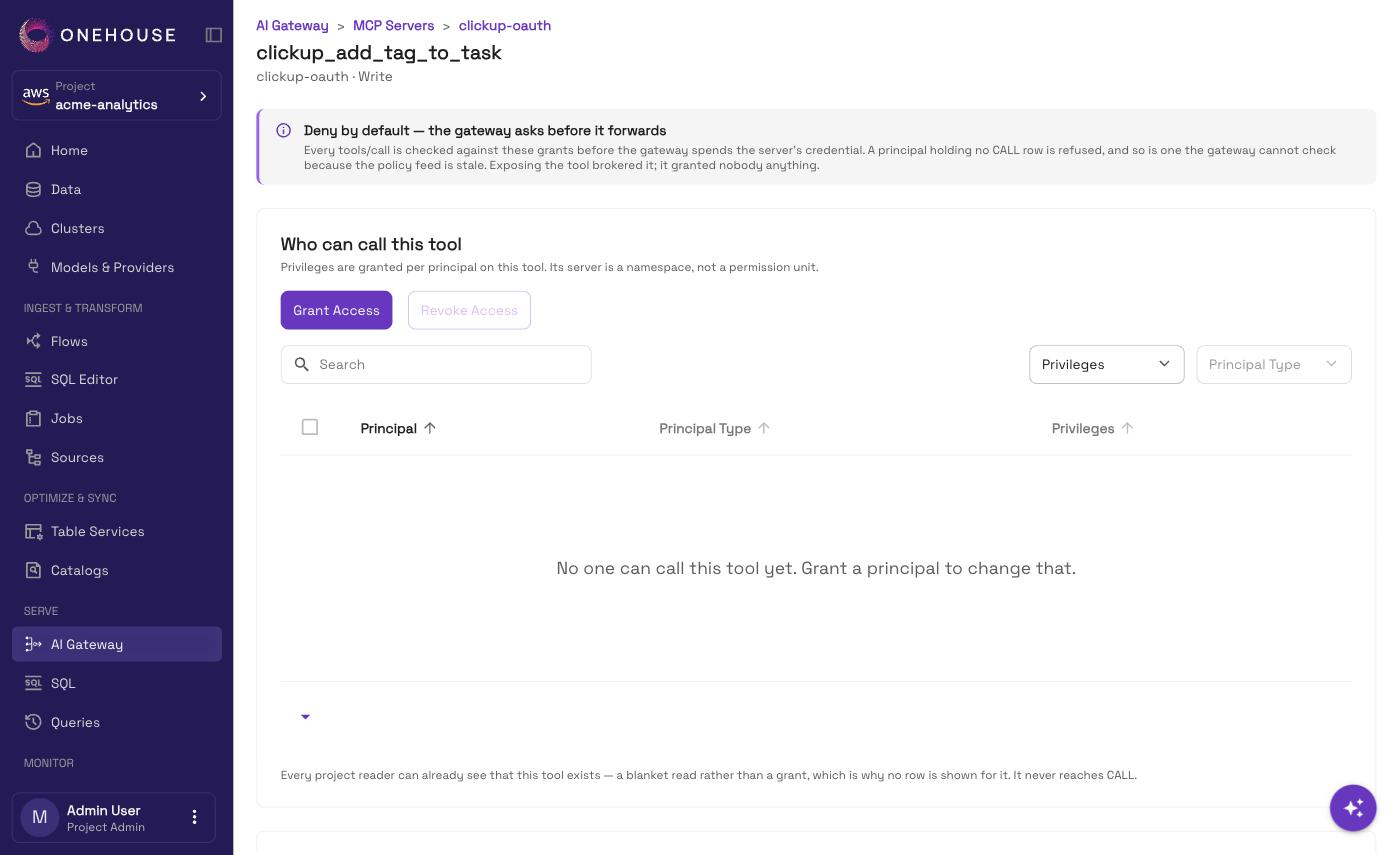Viewport: 1400px width, 855px height.
Task: Go to Data in the sidebar
Action: click(117, 189)
